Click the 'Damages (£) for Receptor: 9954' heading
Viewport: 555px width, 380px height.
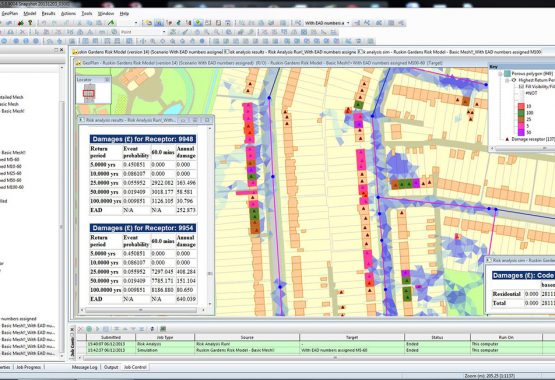click(x=143, y=228)
